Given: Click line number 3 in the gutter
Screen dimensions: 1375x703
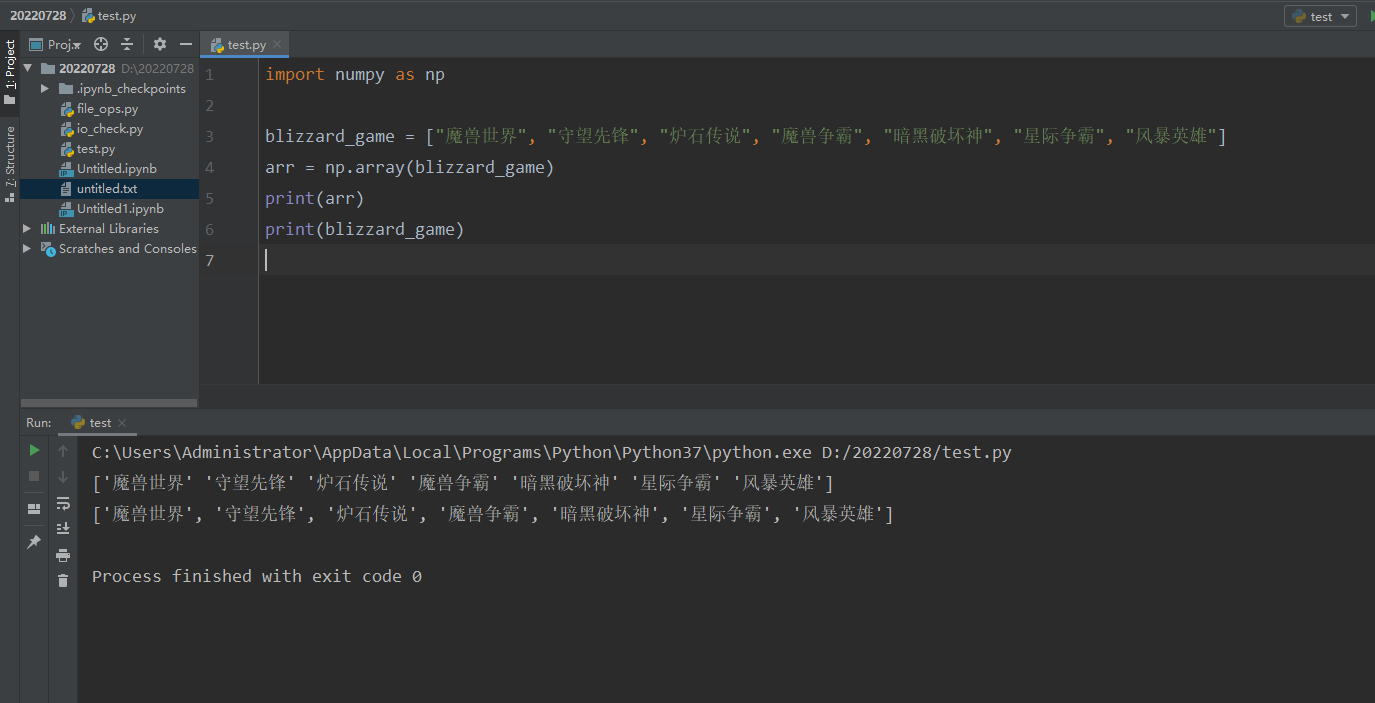Looking at the screenshot, I should pyautogui.click(x=208, y=137).
